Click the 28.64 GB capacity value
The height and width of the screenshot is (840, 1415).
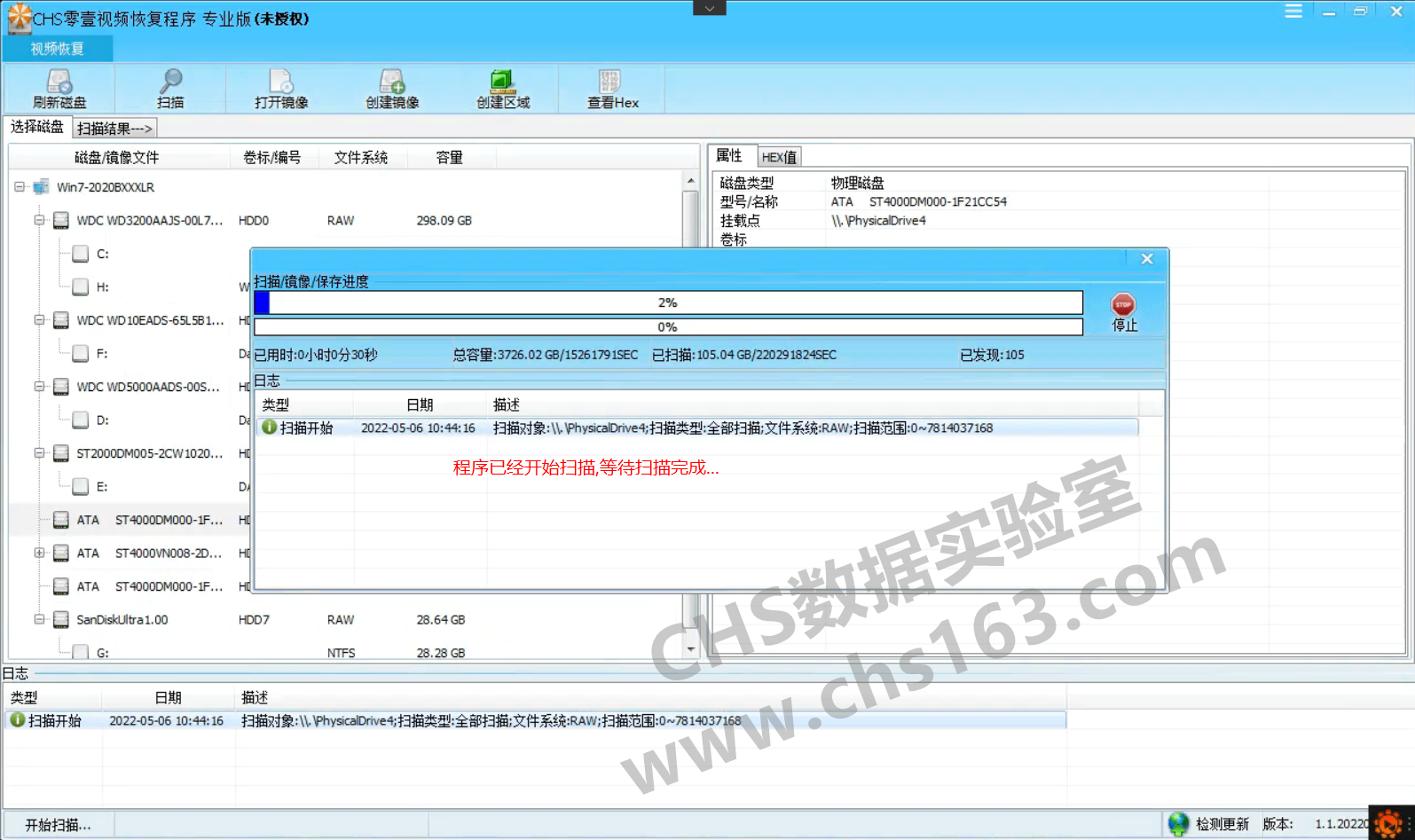pyautogui.click(x=441, y=620)
